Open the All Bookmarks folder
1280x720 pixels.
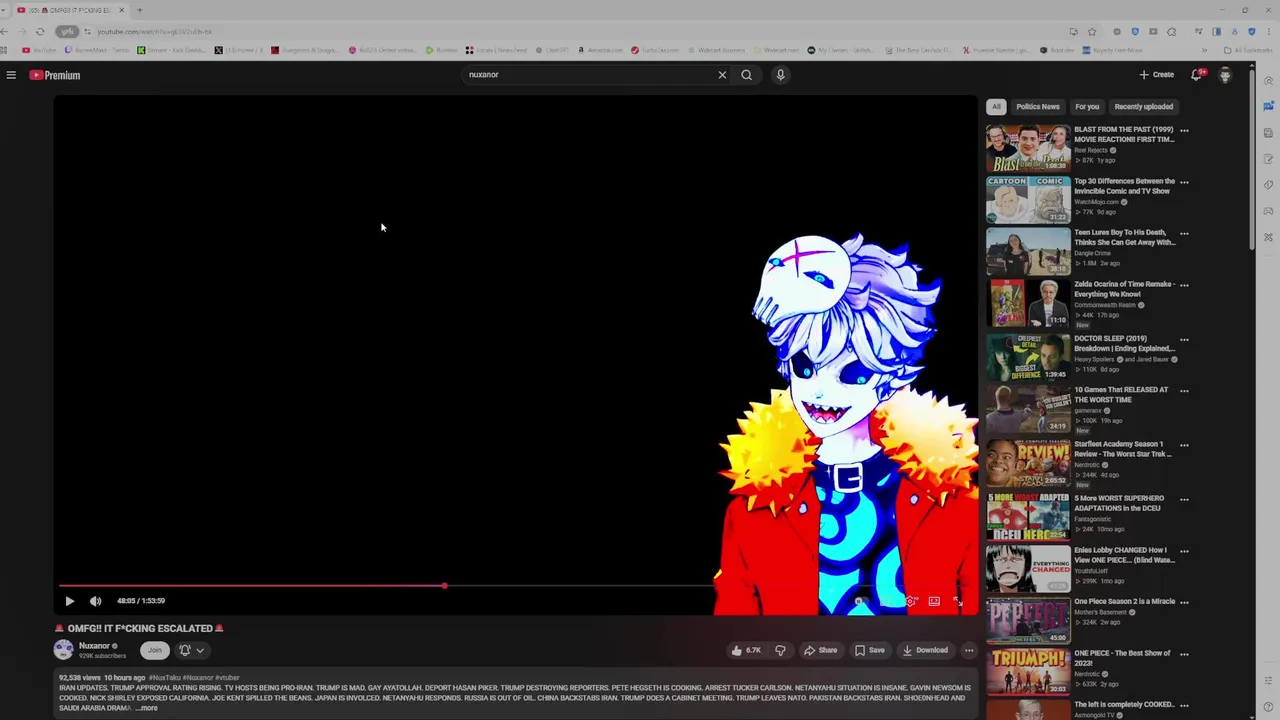point(1247,50)
